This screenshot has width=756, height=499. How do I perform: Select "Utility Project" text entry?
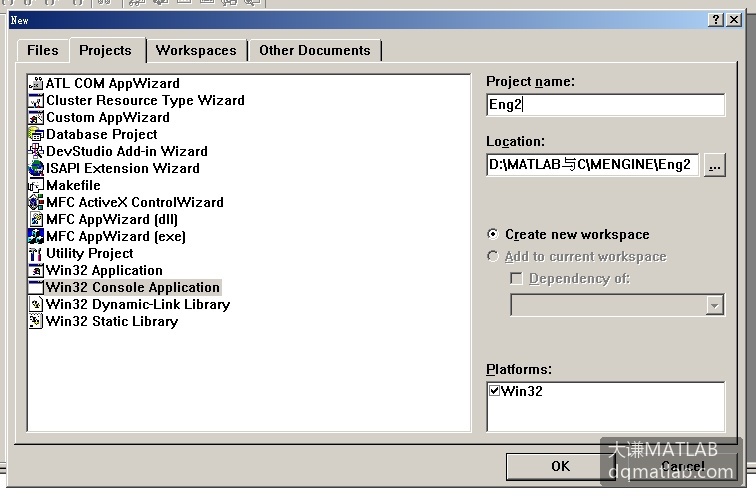pos(90,253)
